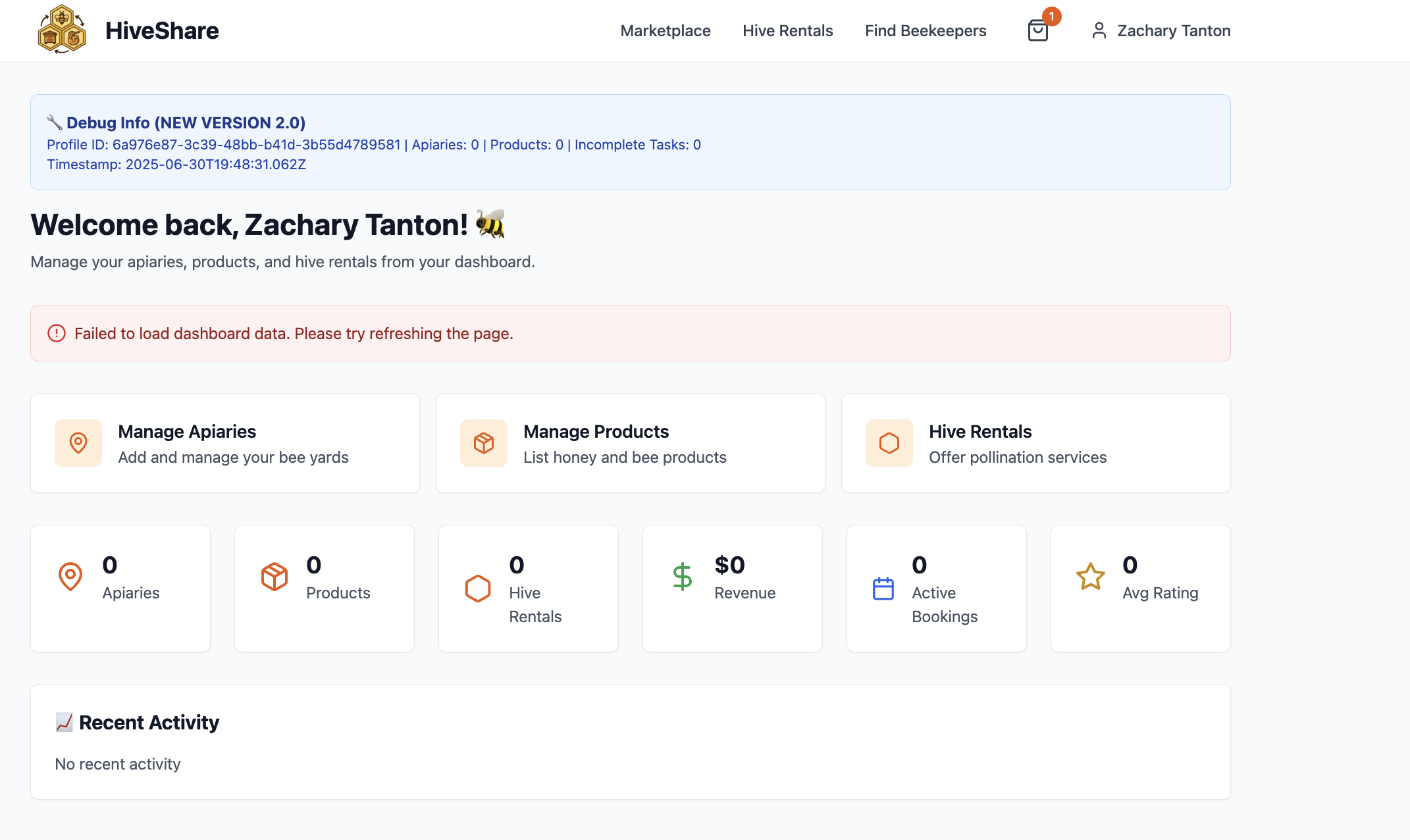This screenshot has height=840, width=1410.
Task: Click the blue calendar Active Bookings icon
Action: click(883, 589)
